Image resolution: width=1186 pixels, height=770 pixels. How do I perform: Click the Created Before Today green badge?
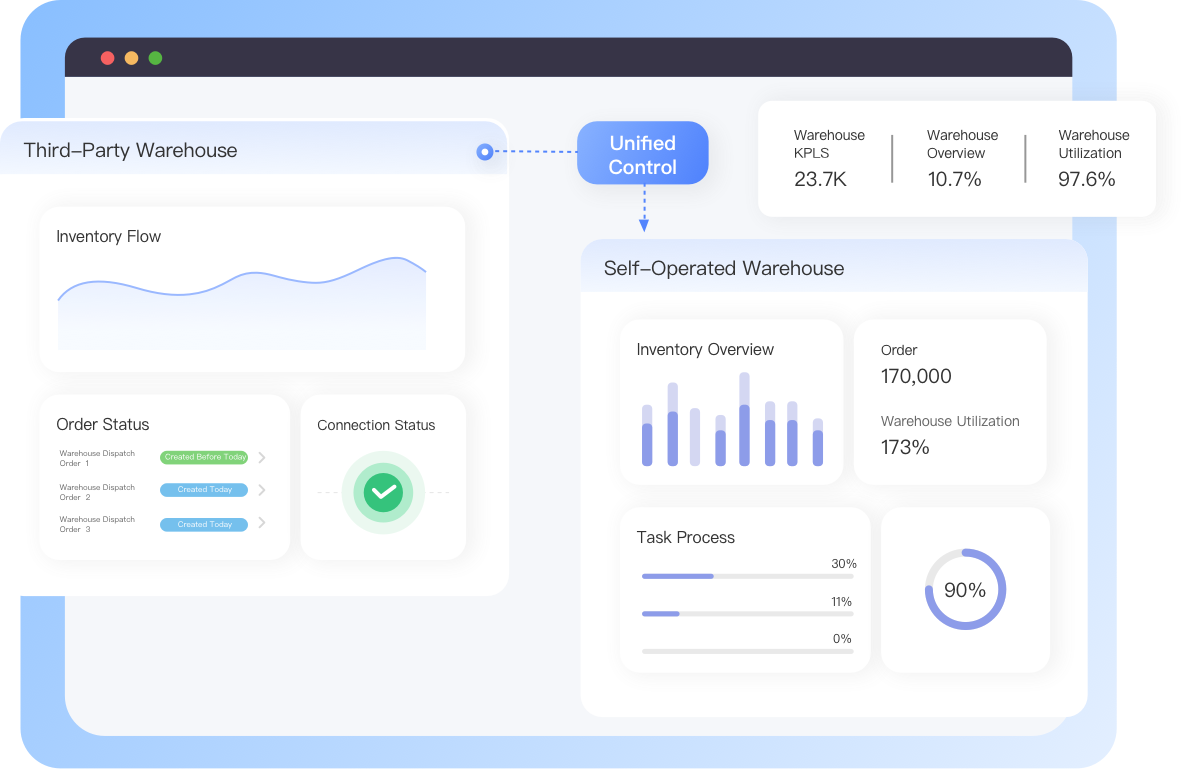(x=204, y=457)
